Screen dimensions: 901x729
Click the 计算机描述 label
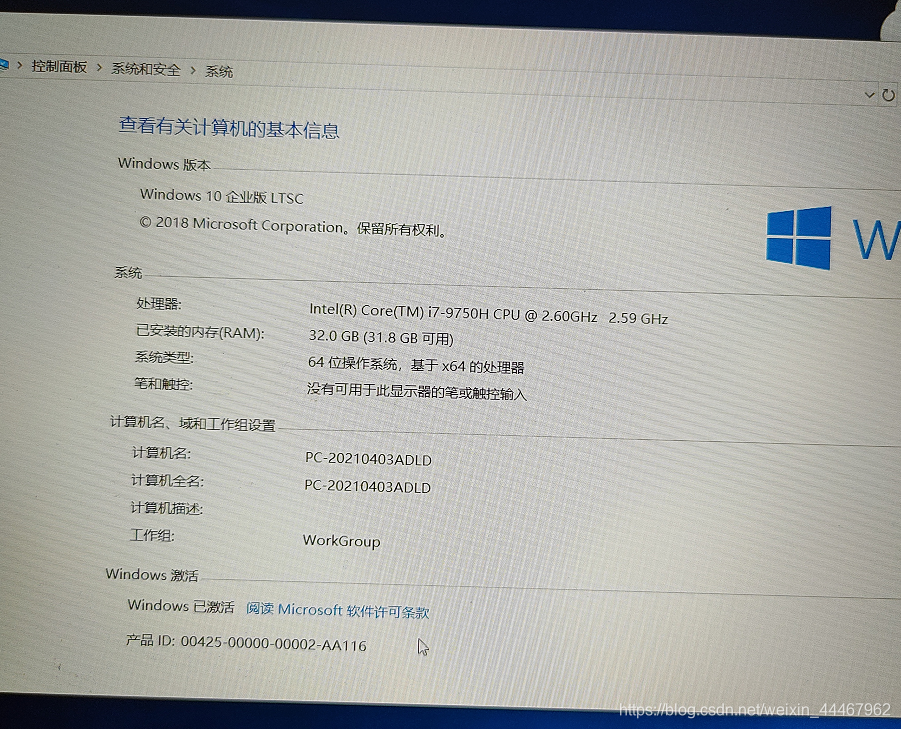(167, 508)
